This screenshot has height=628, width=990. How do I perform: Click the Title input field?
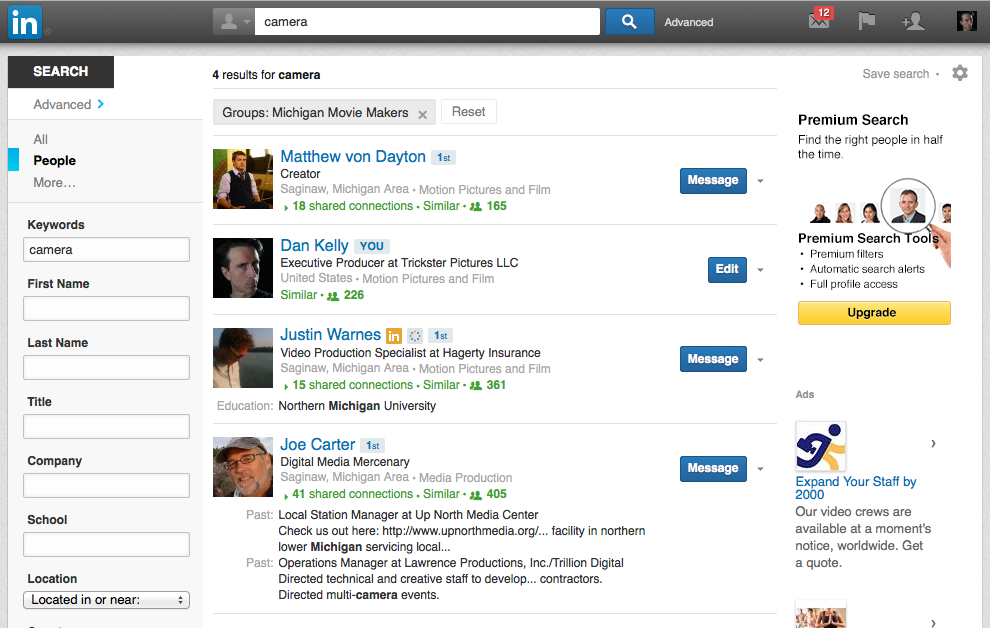[x=106, y=426]
